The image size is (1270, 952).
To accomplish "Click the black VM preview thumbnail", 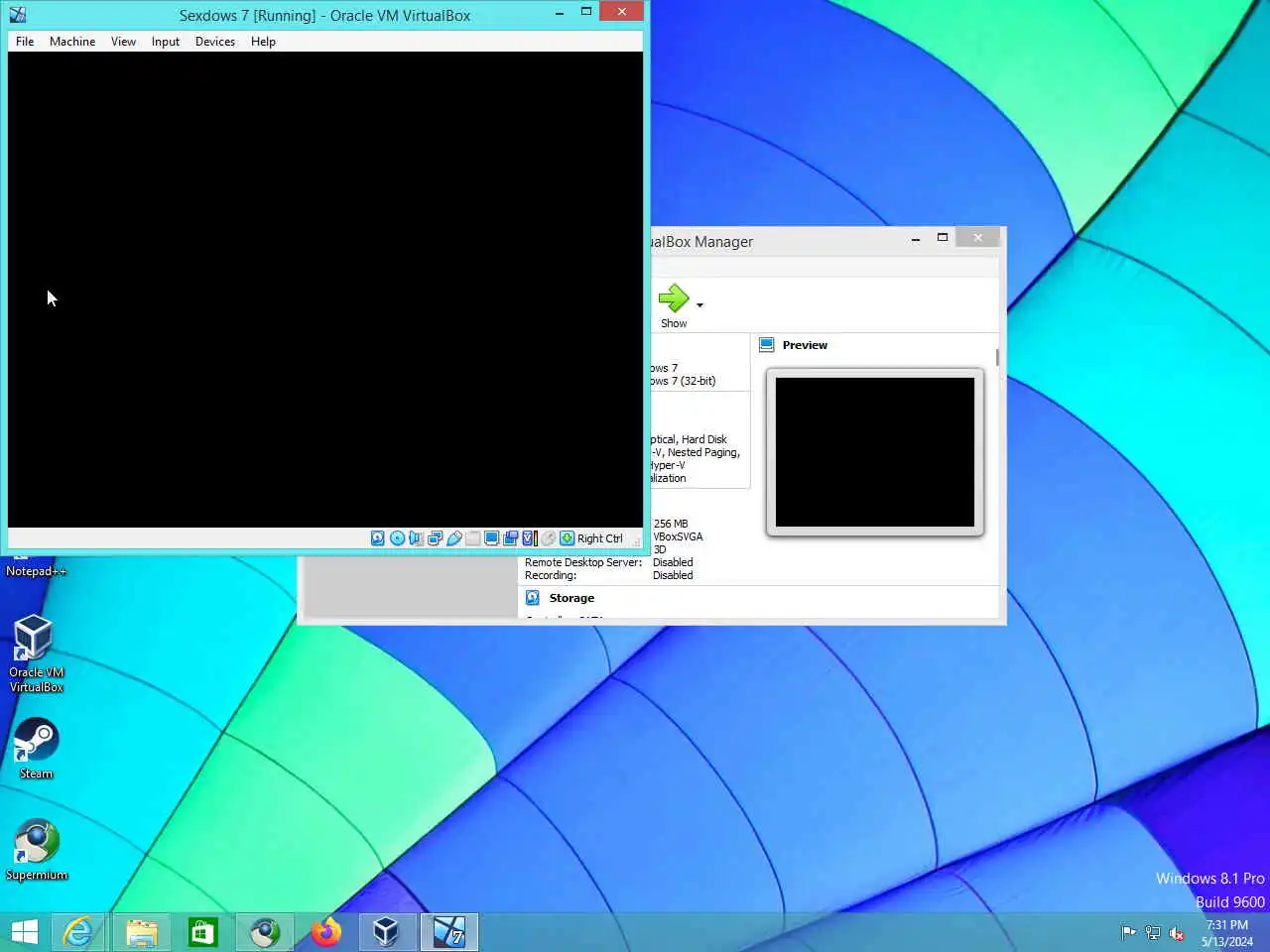I will coord(875,452).
